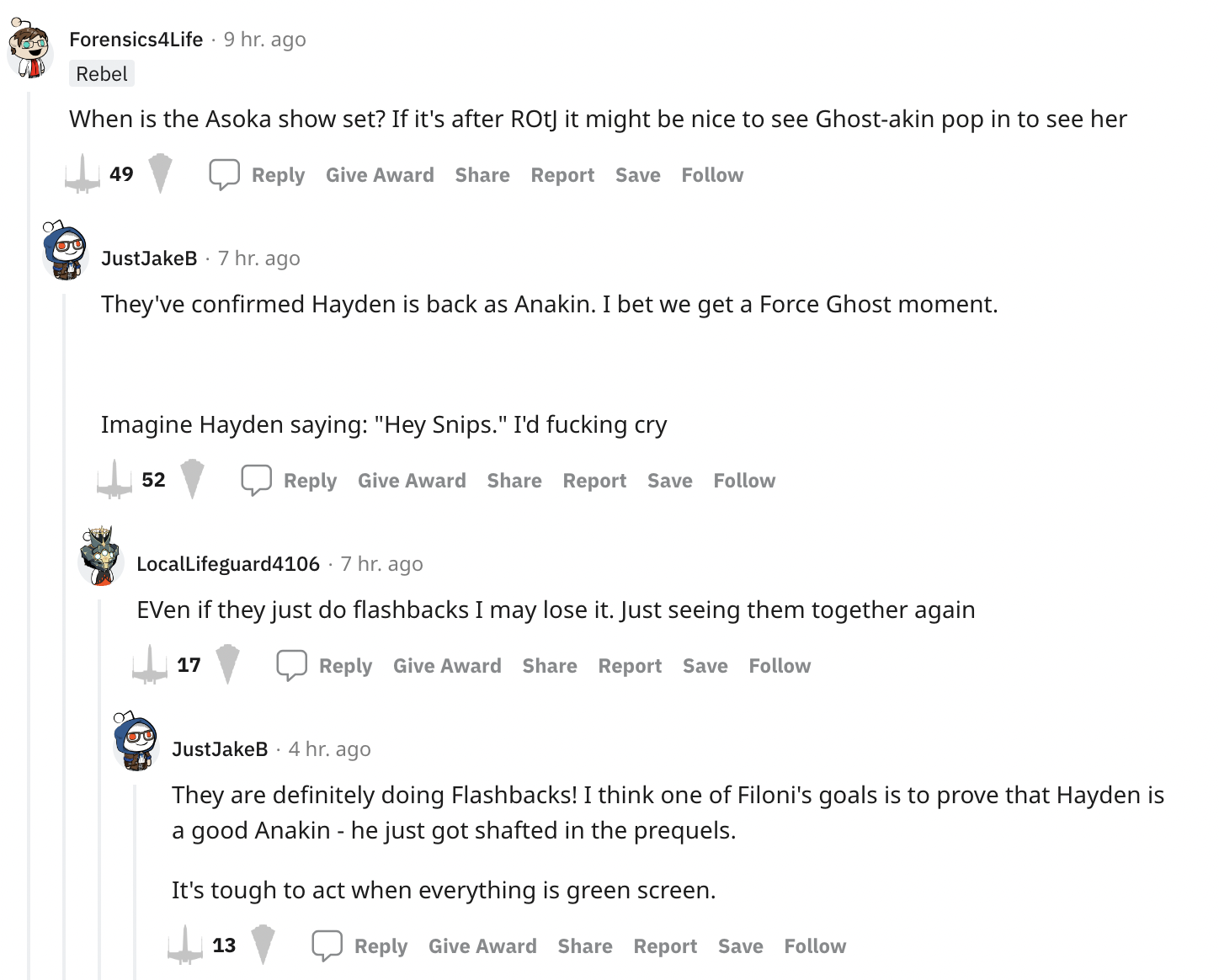Upvote LocalLifeguard4106's flashbacks comment

pyautogui.click(x=150, y=665)
